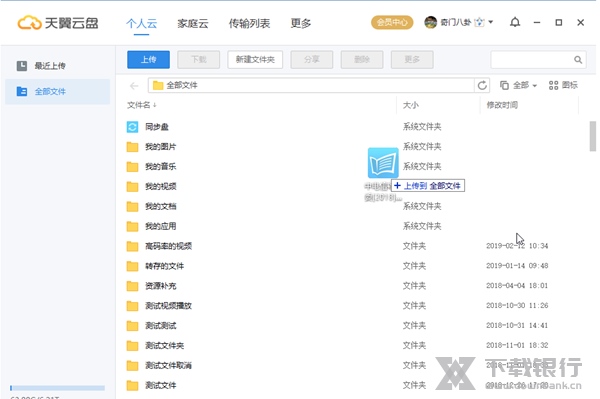The width and height of the screenshot is (600, 399).
Task: Click the 全部文件 sidebar icon
Action: (22, 91)
